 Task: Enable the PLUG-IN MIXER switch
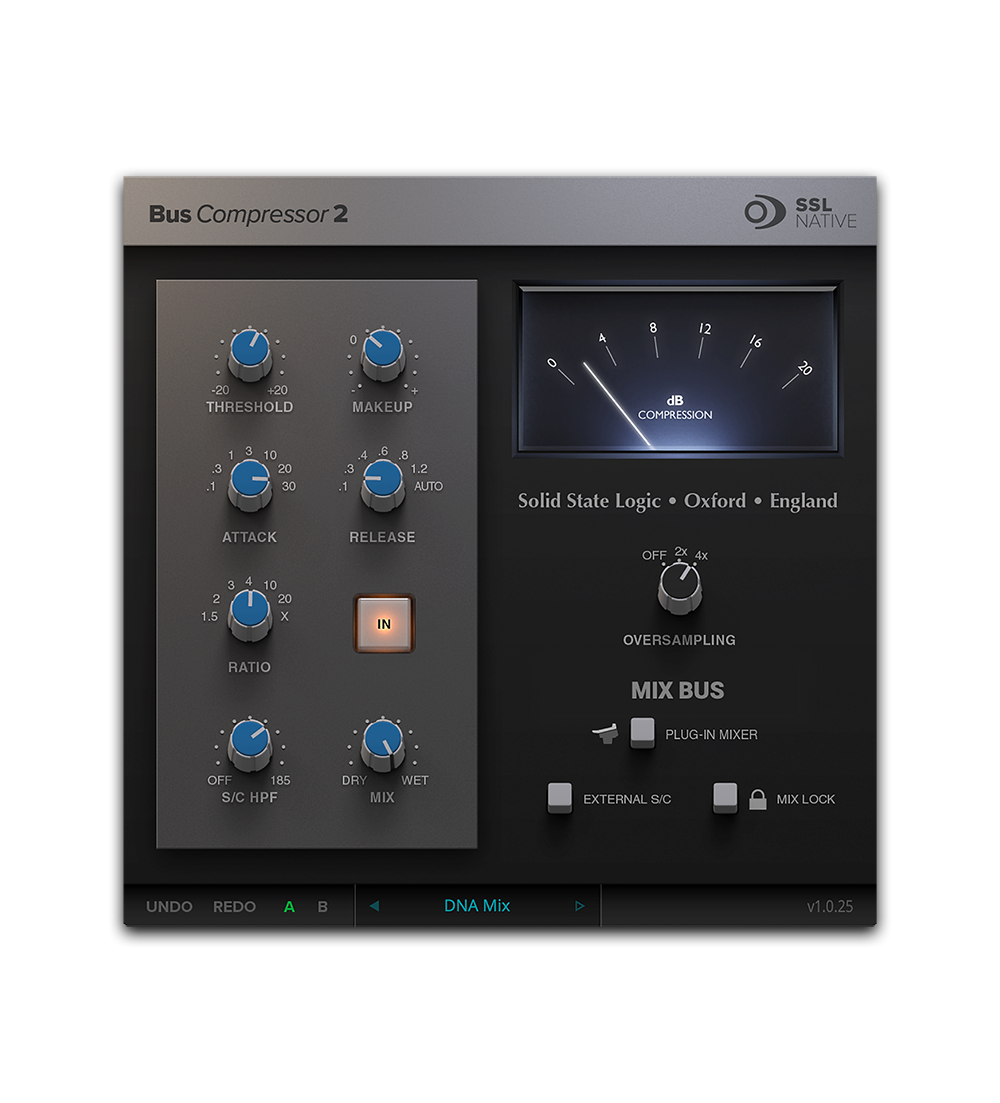coord(641,733)
